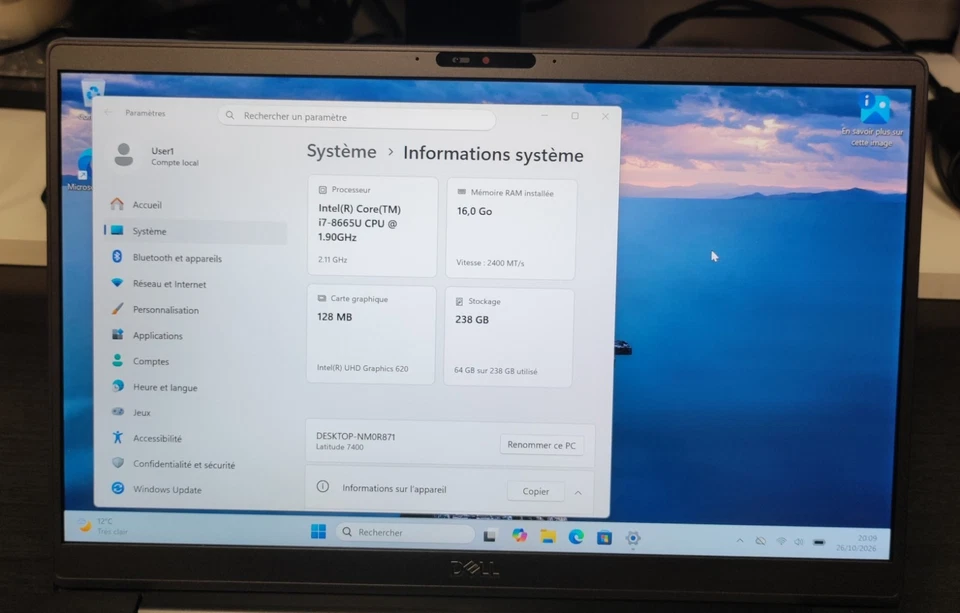Click the Renommer ce PC button
Screen dimensions: 960x613
(541, 445)
